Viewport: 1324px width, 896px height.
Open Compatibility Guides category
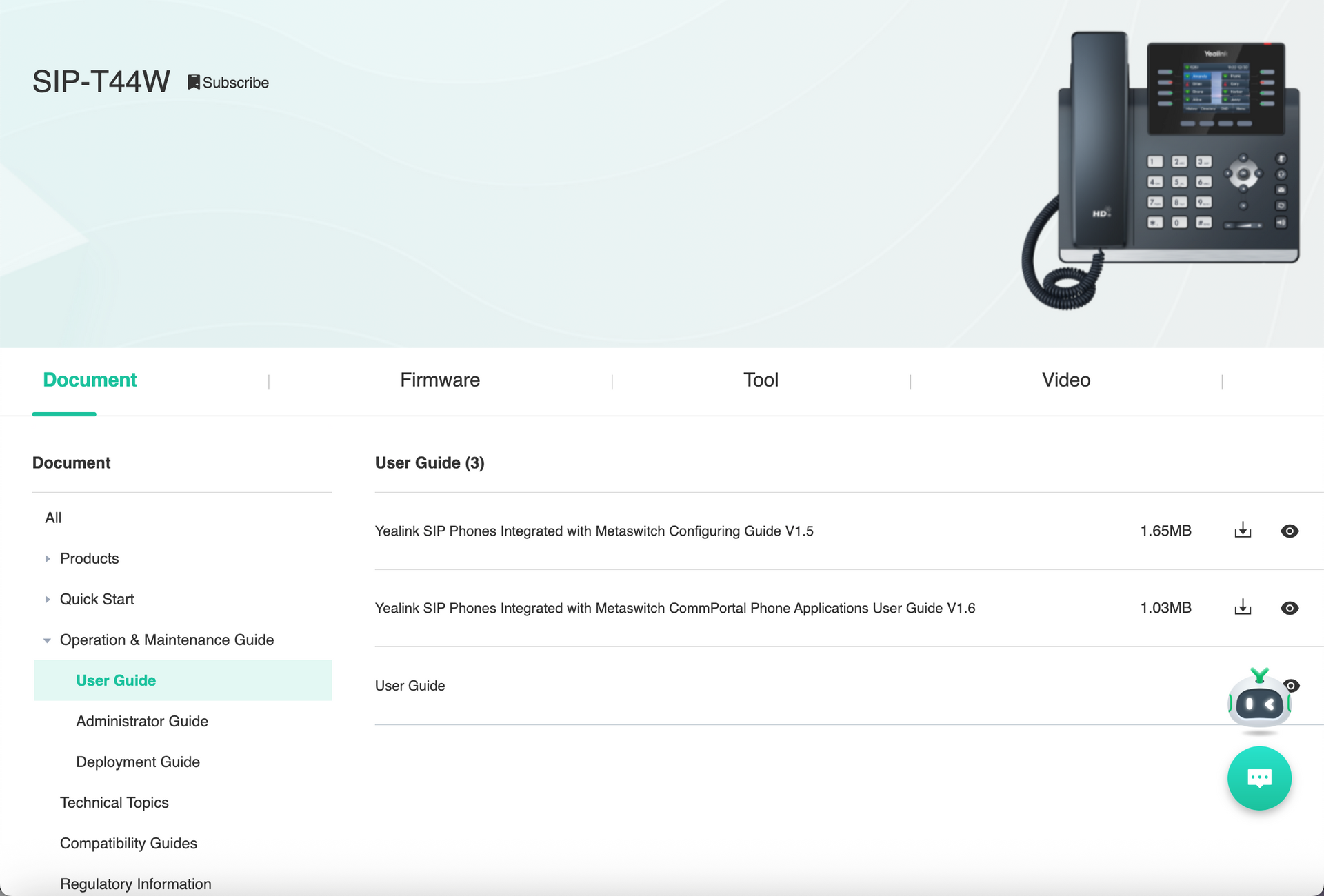128,843
